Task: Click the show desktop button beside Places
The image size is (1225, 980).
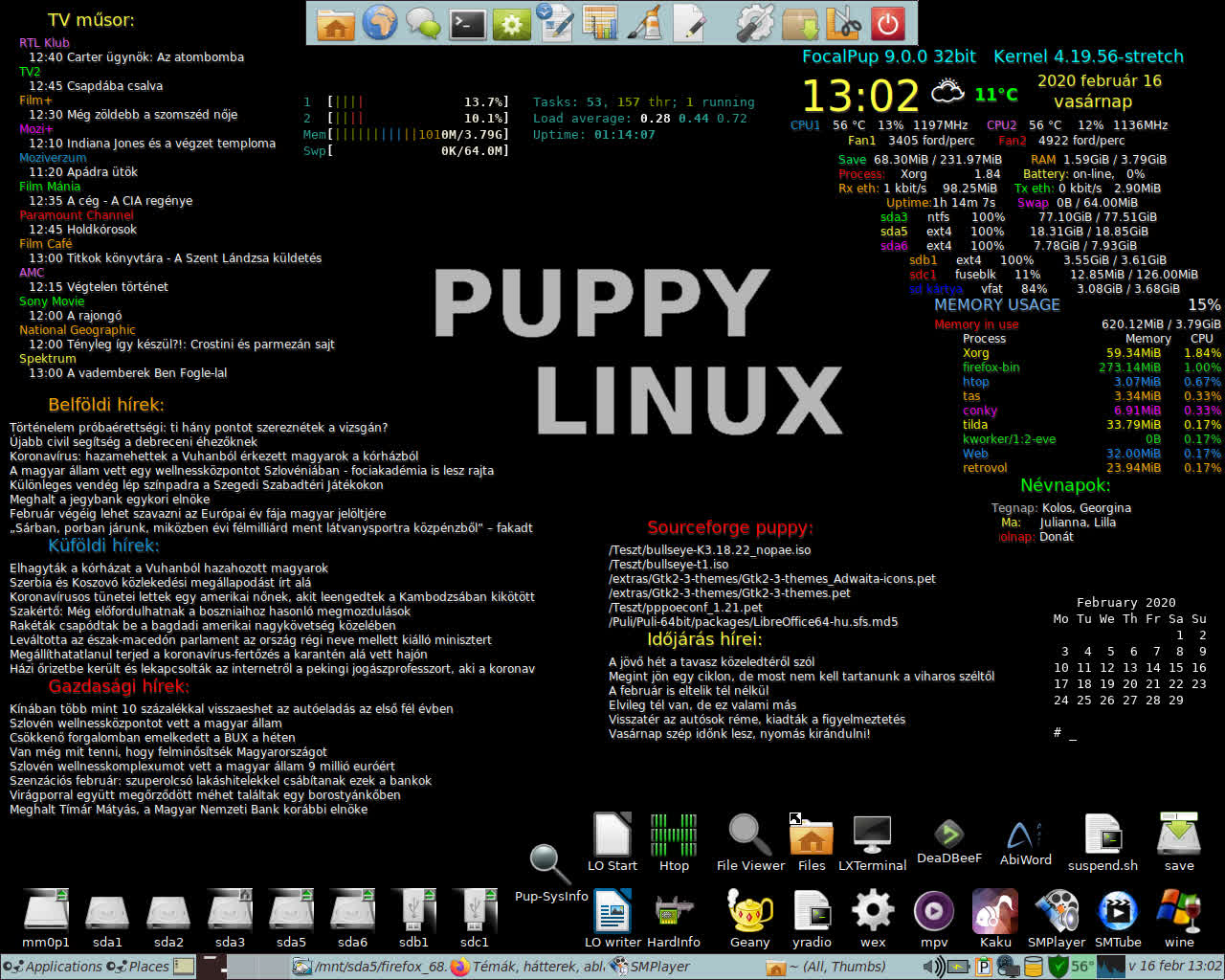Action: pos(184,967)
